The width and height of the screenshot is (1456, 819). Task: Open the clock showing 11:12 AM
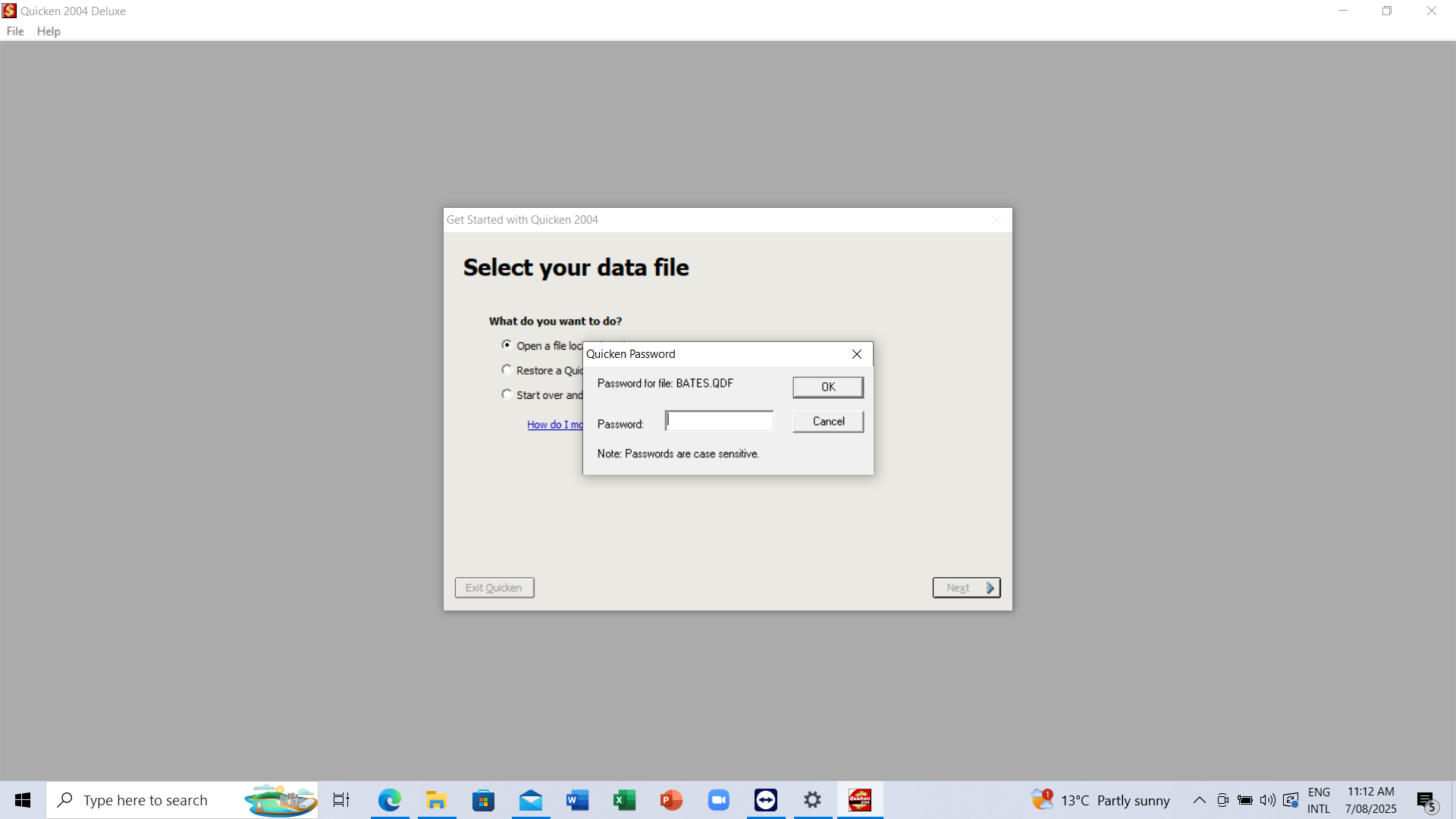1371,800
